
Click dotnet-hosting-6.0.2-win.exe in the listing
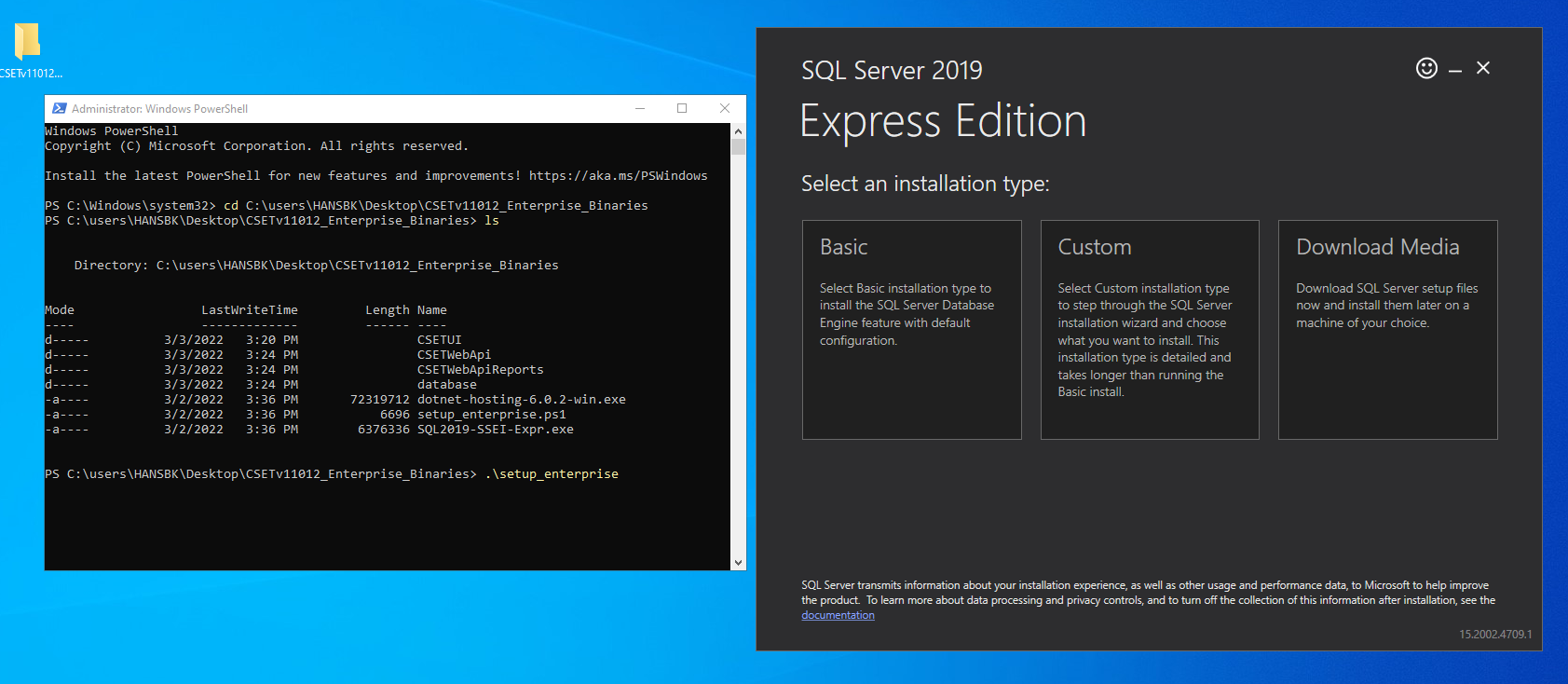522,400
